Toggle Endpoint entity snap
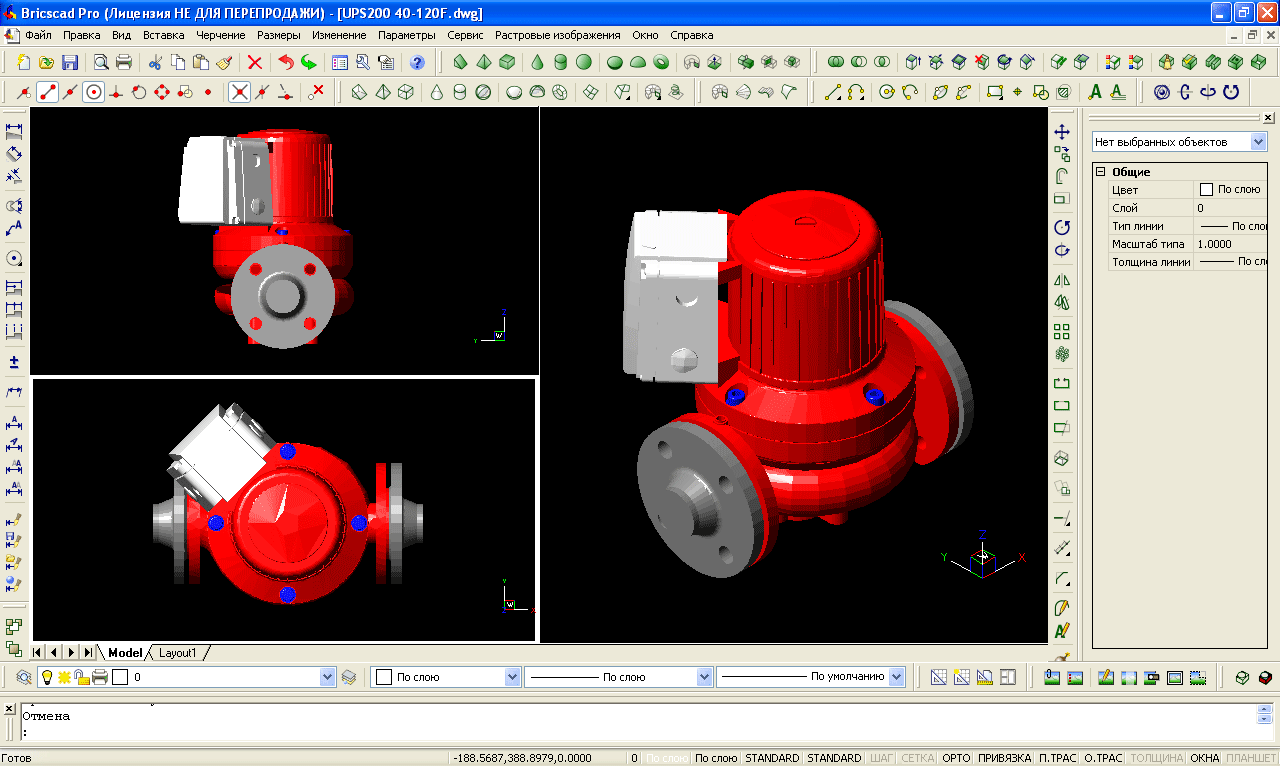The height and width of the screenshot is (766, 1280). (47, 92)
